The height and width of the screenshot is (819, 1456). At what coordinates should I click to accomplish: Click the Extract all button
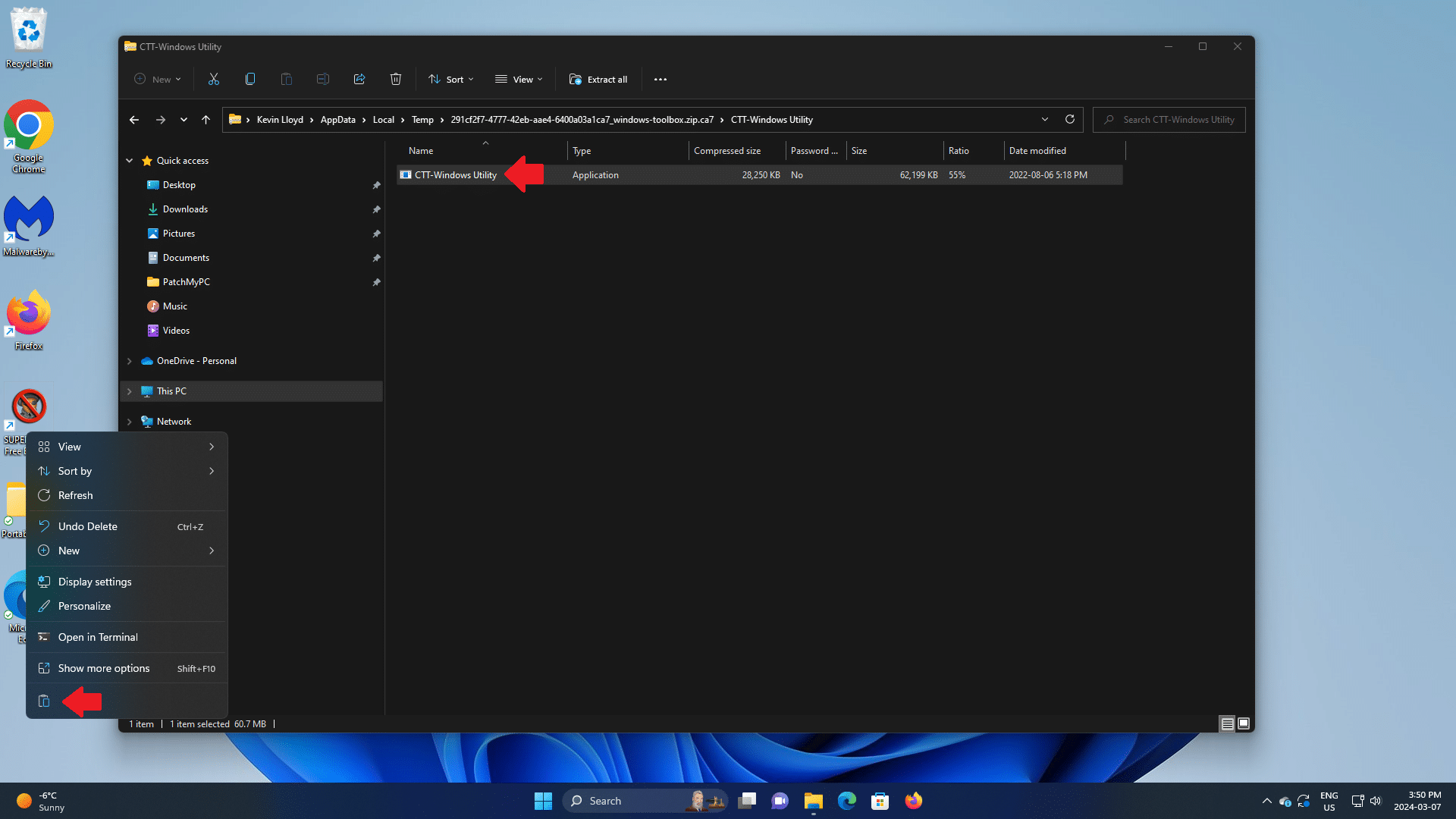(598, 79)
